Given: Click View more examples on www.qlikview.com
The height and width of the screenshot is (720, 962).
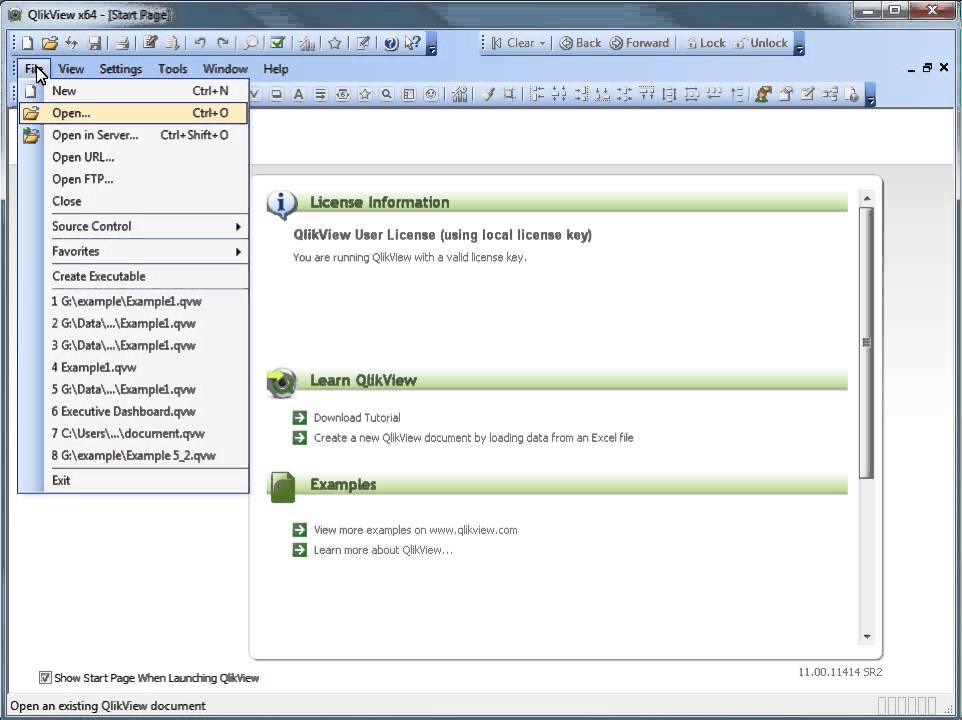Looking at the screenshot, I should [x=415, y=530].
